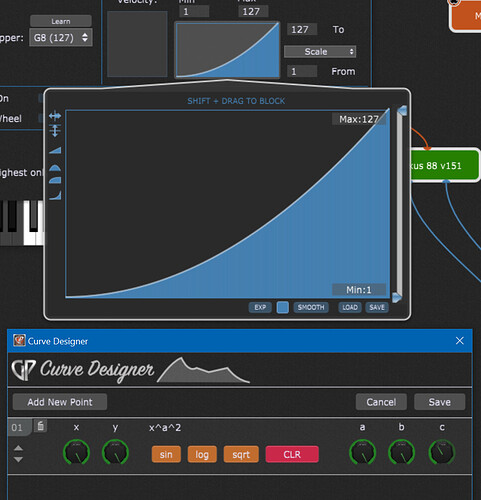
Task: Apply the linear ramp curve preset
Action: [55, 150]
